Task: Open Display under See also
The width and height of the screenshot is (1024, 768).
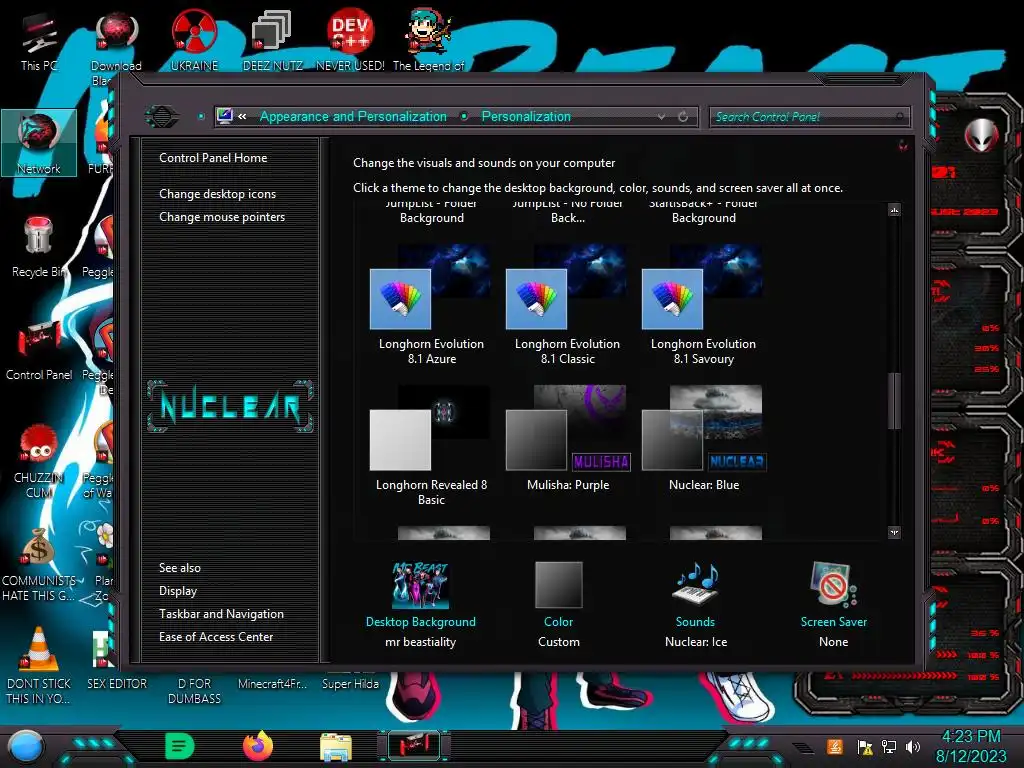Action: pos(178,591)
